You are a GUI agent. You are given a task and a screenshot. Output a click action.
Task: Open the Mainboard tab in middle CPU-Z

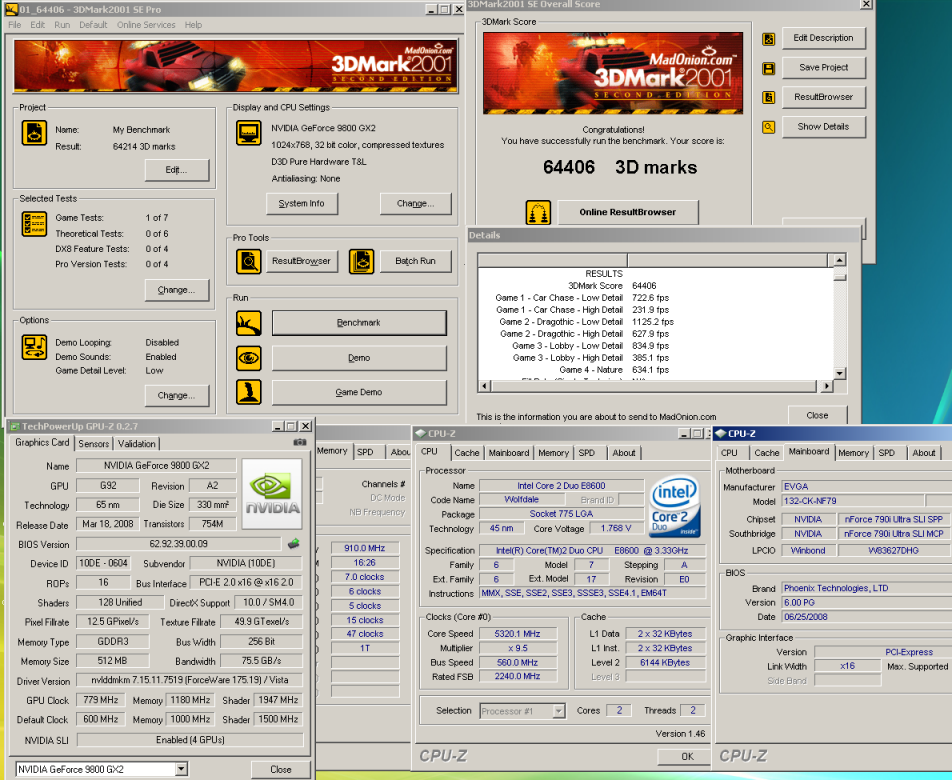pyautogui.click(x=509, y=453)
